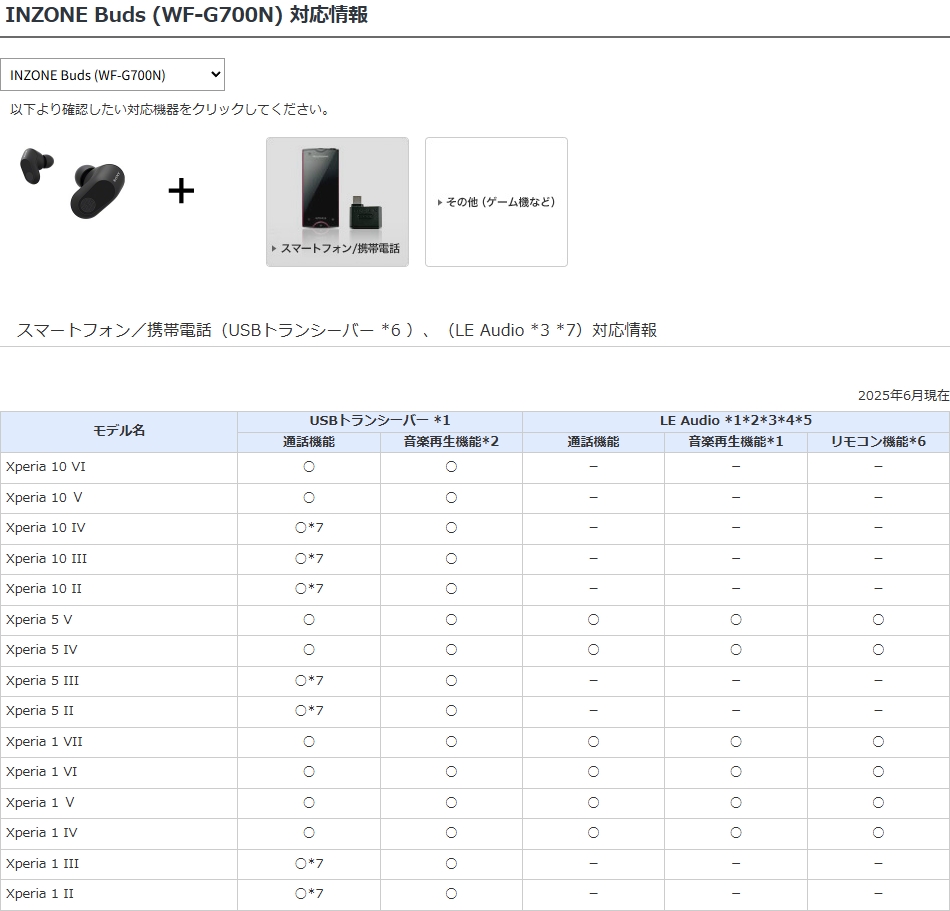The width and height of the screenshot is (950, 911).
Task: Click the 音楽再生機能*1 column header
Action: point(736,442)
